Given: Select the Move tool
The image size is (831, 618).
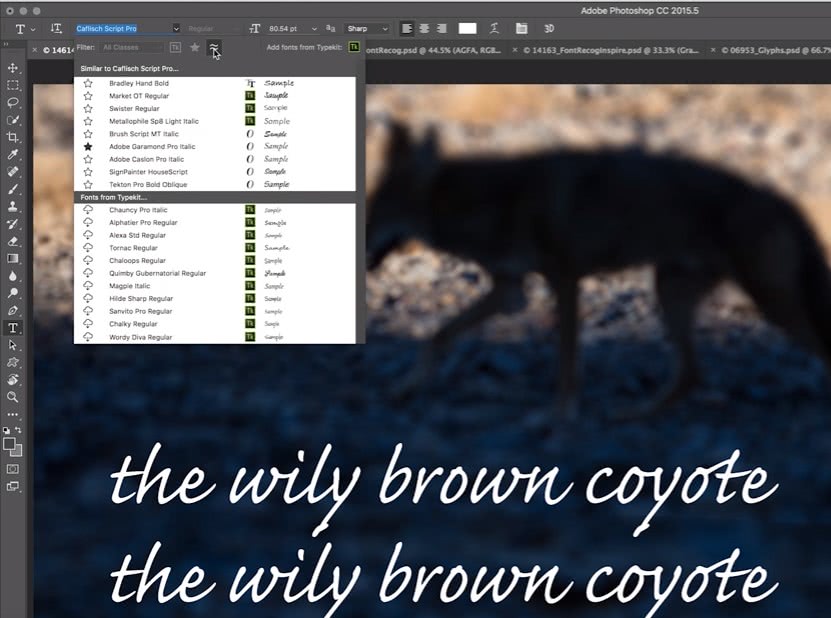Looking at the screenshot, I should point(13,68).
